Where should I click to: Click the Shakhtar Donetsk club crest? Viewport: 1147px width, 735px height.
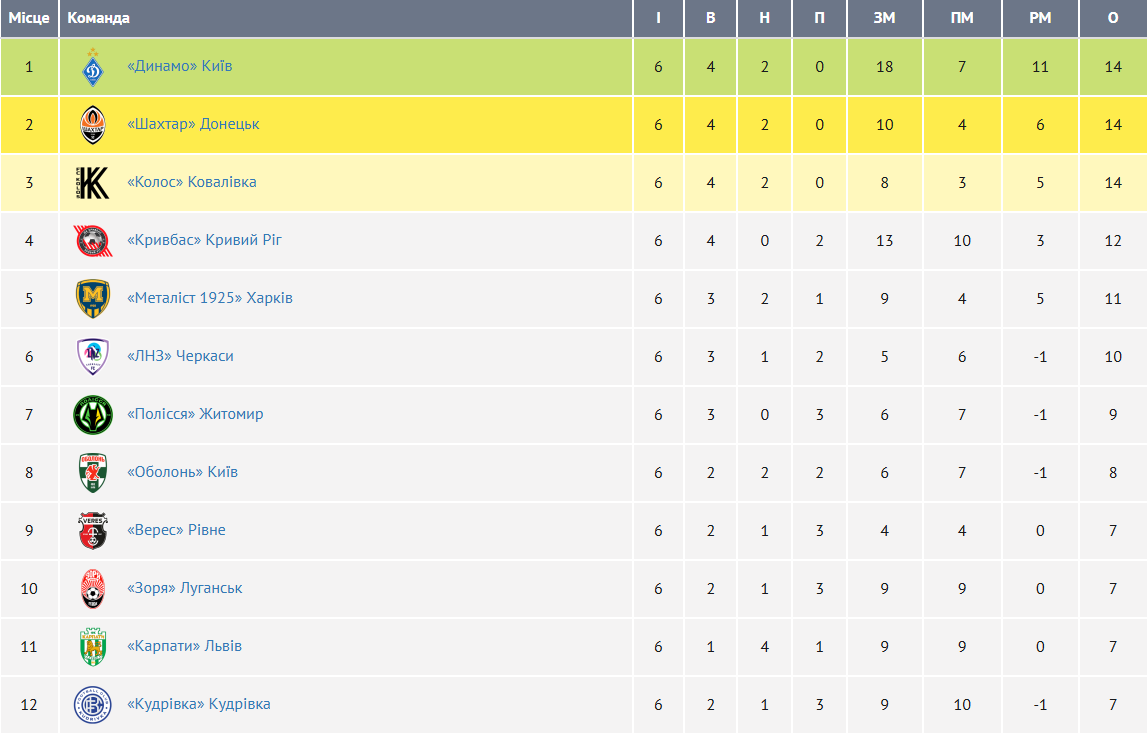(x=92, y=125)
